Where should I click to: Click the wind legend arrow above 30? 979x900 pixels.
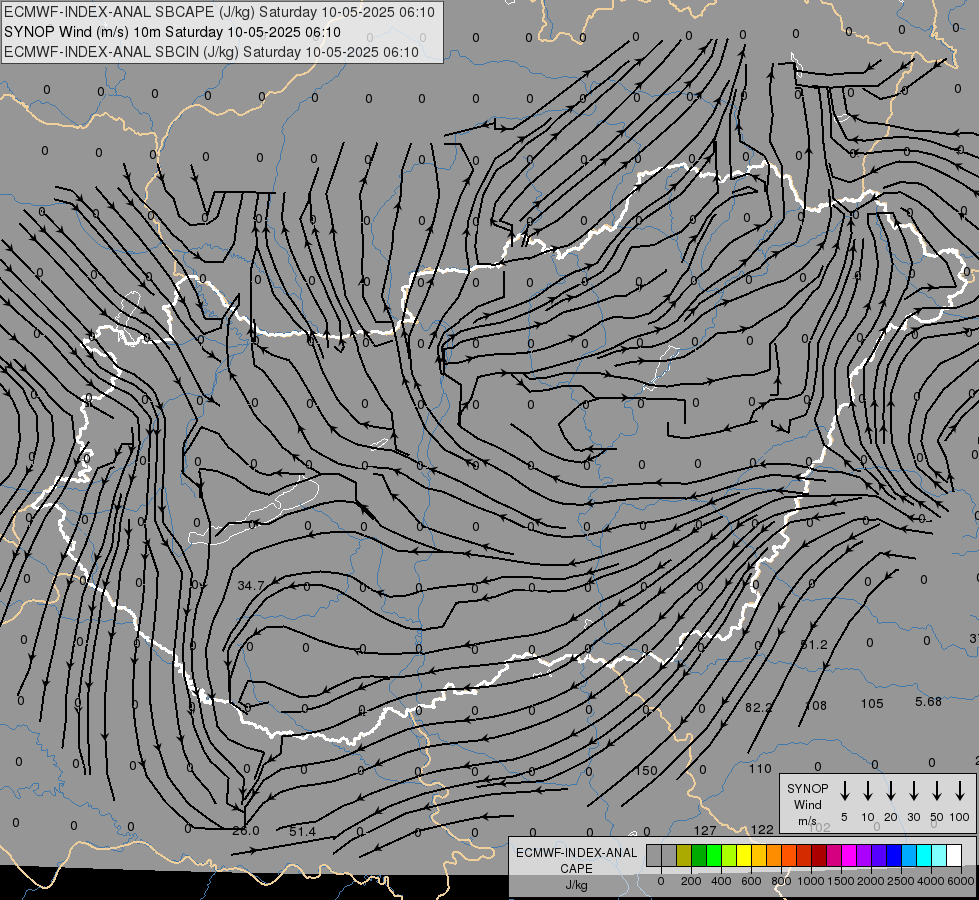913,791
